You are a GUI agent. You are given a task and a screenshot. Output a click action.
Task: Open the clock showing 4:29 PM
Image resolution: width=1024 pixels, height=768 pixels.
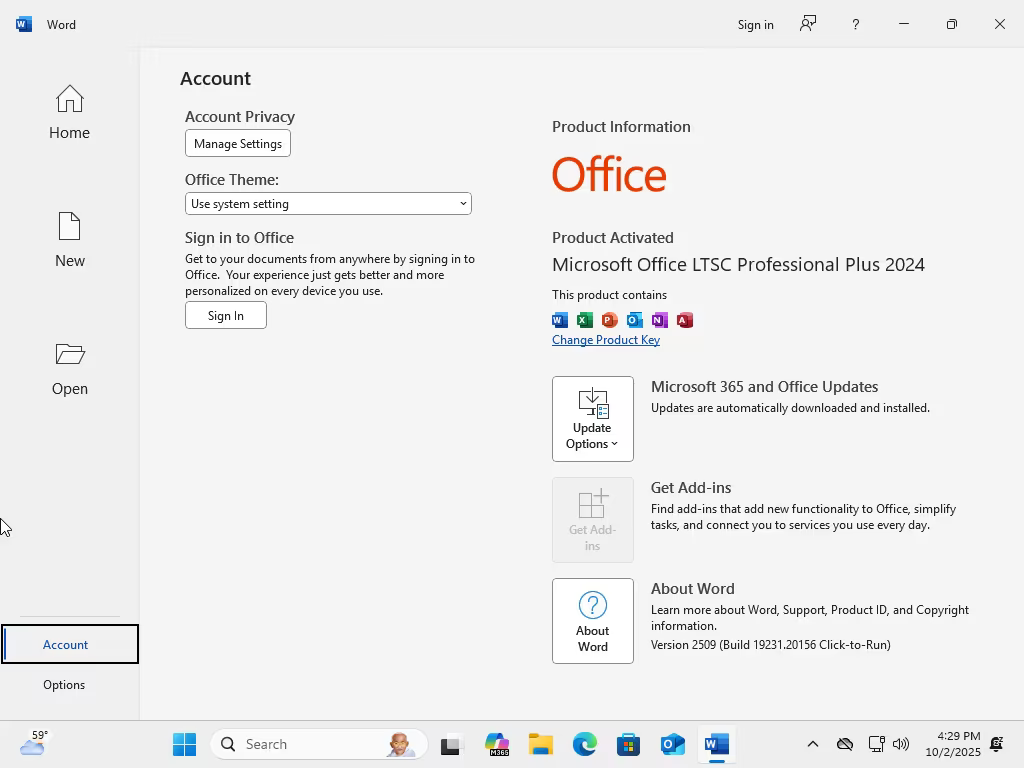point(953,744)
